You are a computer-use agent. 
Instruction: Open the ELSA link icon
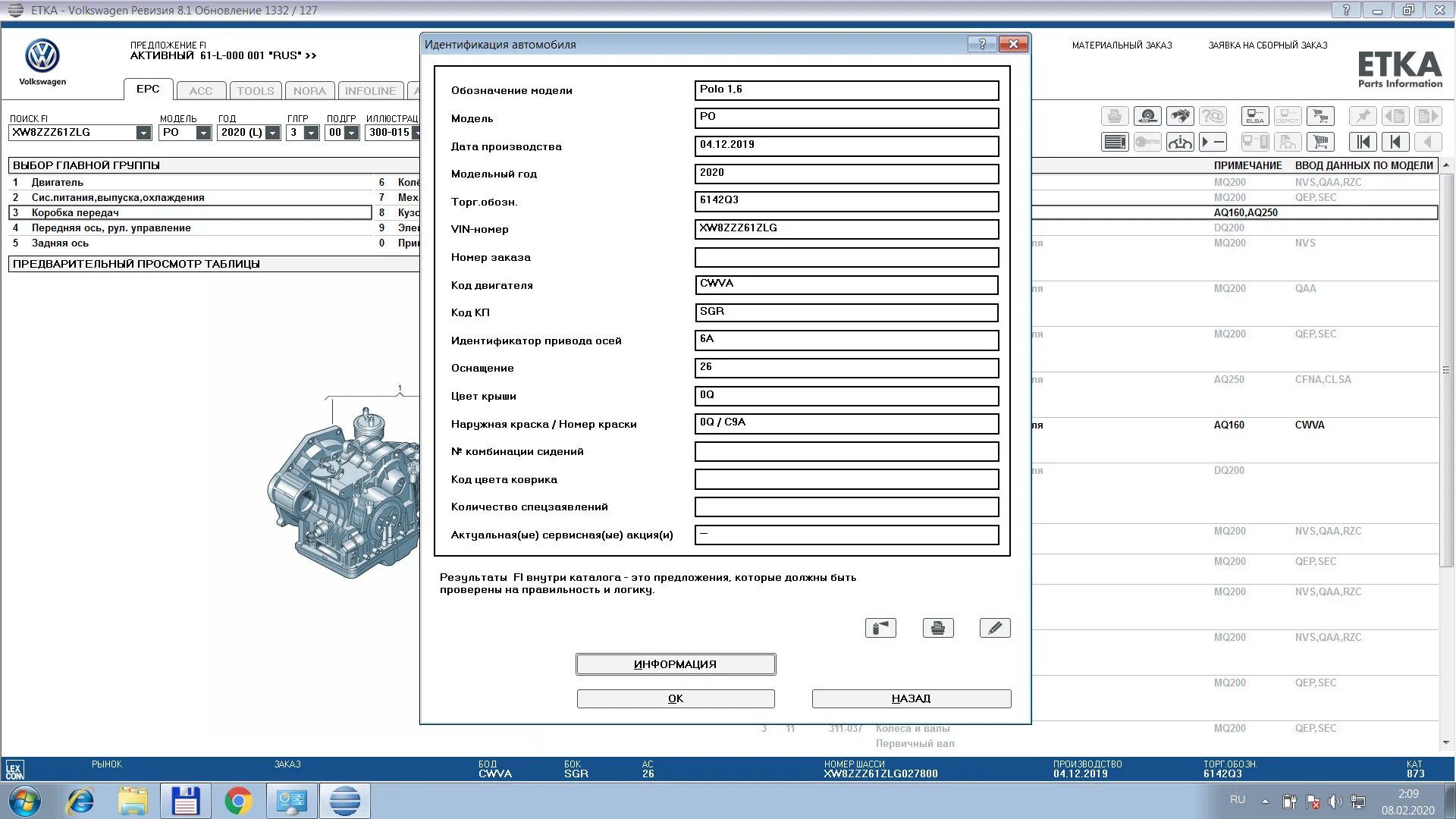click(x=1255, y=116)
